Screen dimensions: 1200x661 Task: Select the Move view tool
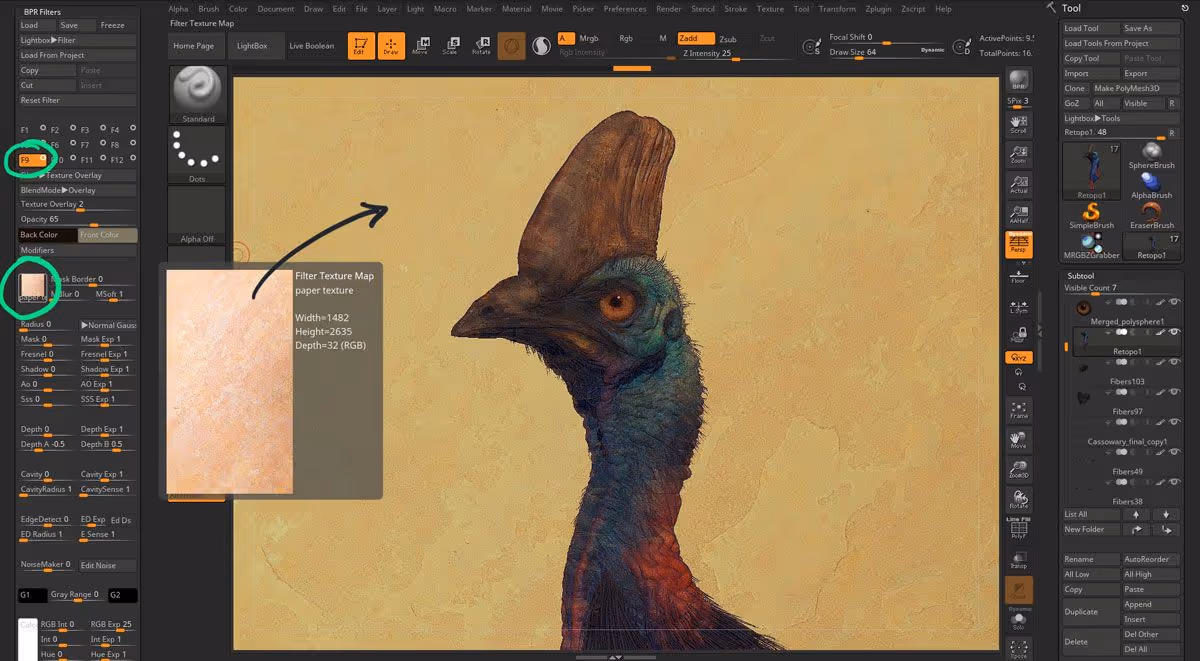point(1018,439)
